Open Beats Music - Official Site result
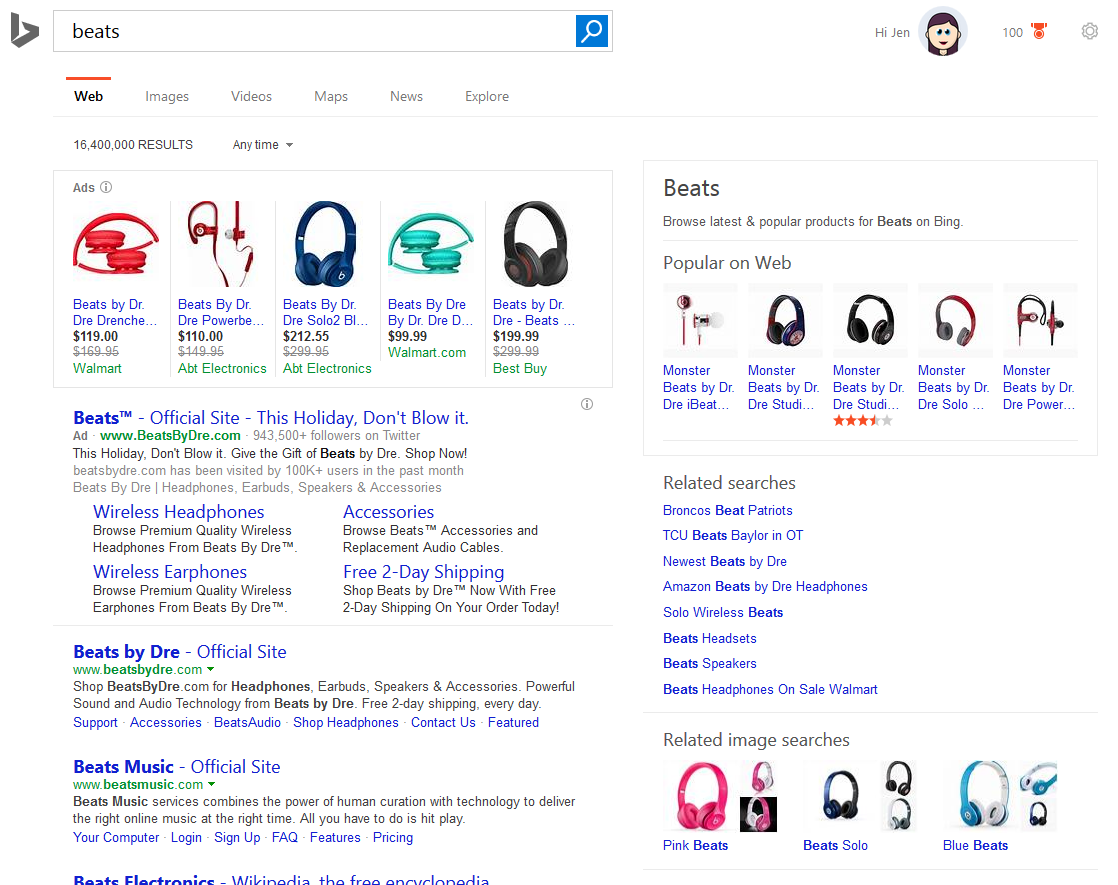 (x=176, y=767)
